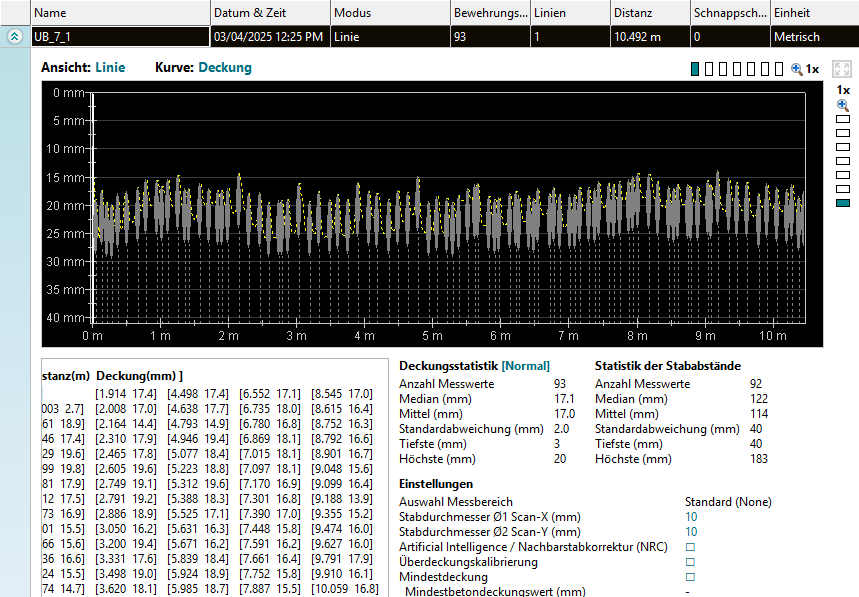Select the teal view square in top toolbar

(694, 69)
